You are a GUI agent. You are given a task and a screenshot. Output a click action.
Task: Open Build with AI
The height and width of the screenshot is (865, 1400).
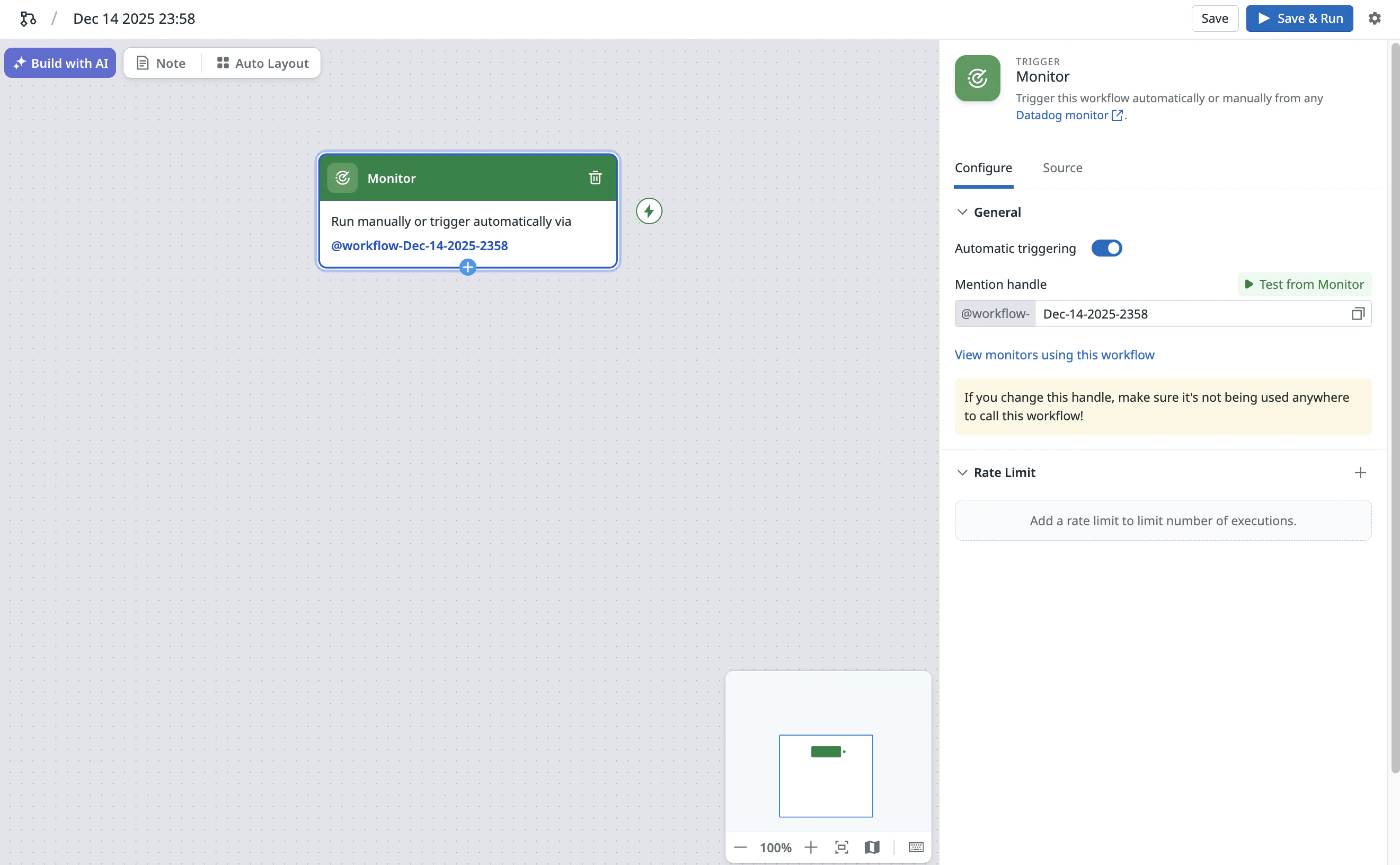[60, 63]
